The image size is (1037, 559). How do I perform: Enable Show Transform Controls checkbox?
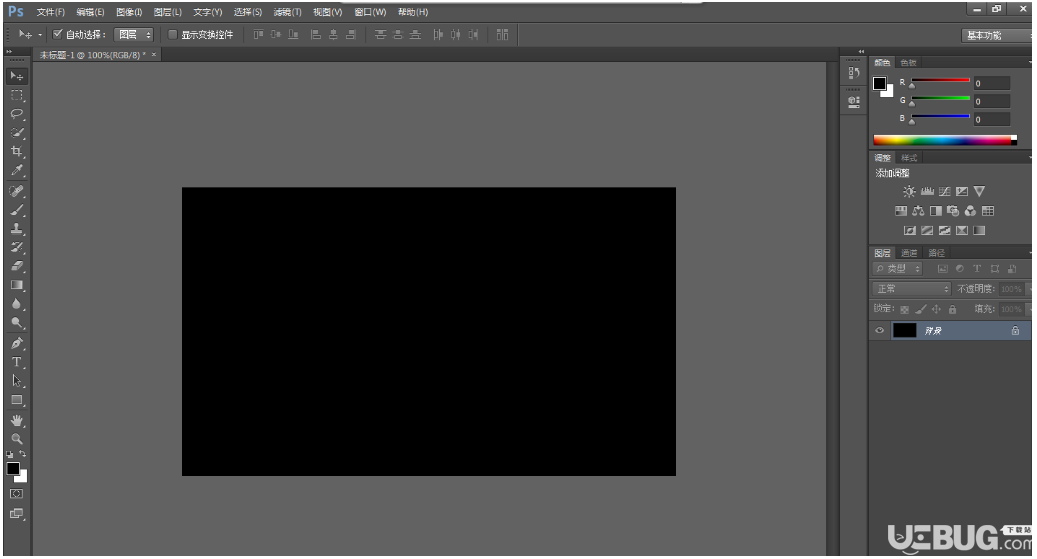(173, 34)
